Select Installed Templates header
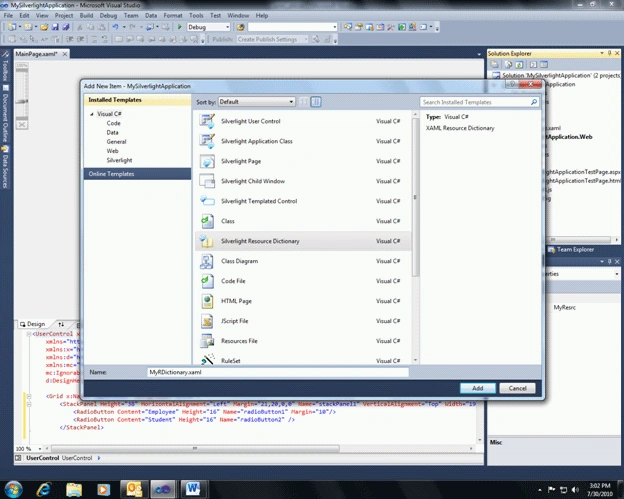The width and height of the screenshot is (624, 499). pyautogui.click(x=137, y=100)
